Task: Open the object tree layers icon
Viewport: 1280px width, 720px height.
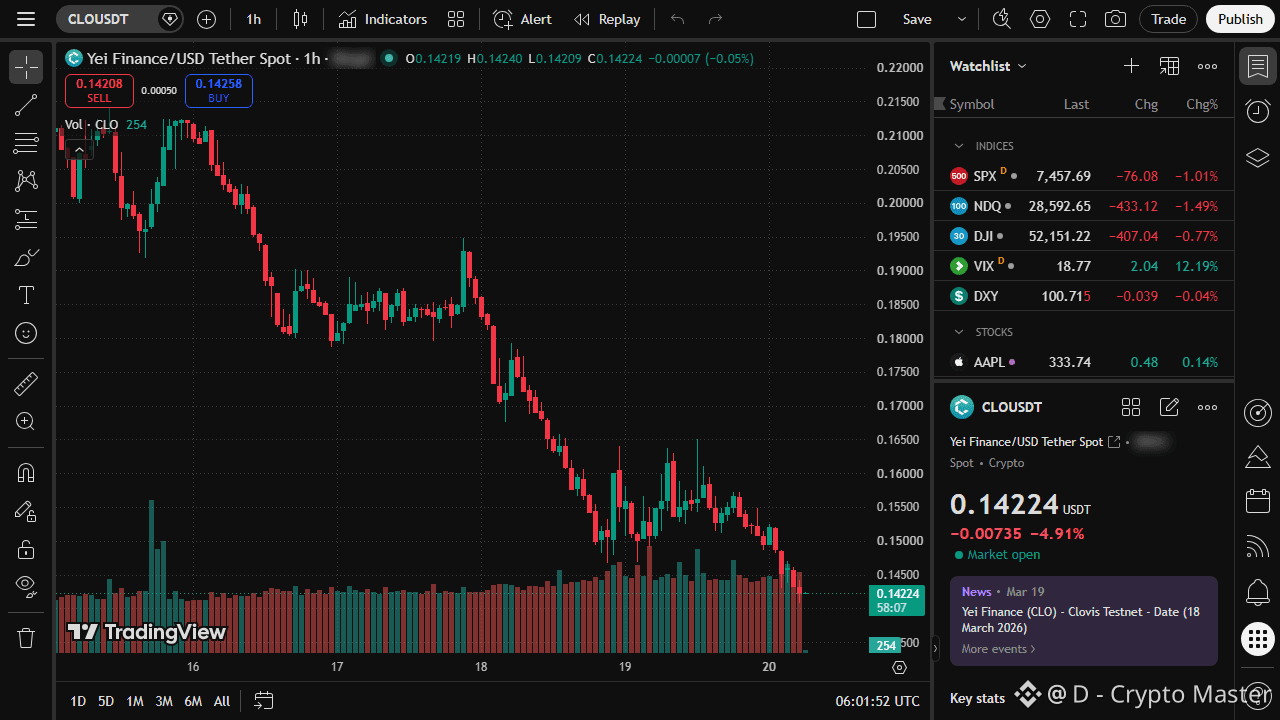Action: point(1258,157)
